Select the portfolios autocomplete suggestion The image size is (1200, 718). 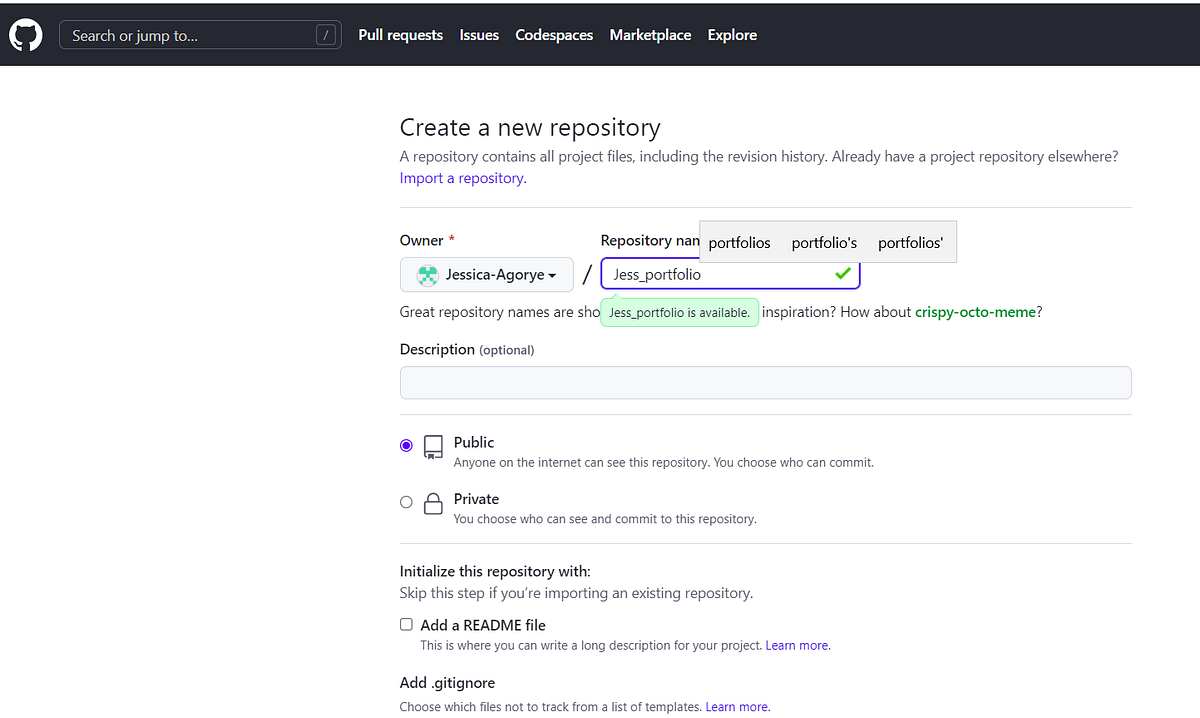coord(739,242)
